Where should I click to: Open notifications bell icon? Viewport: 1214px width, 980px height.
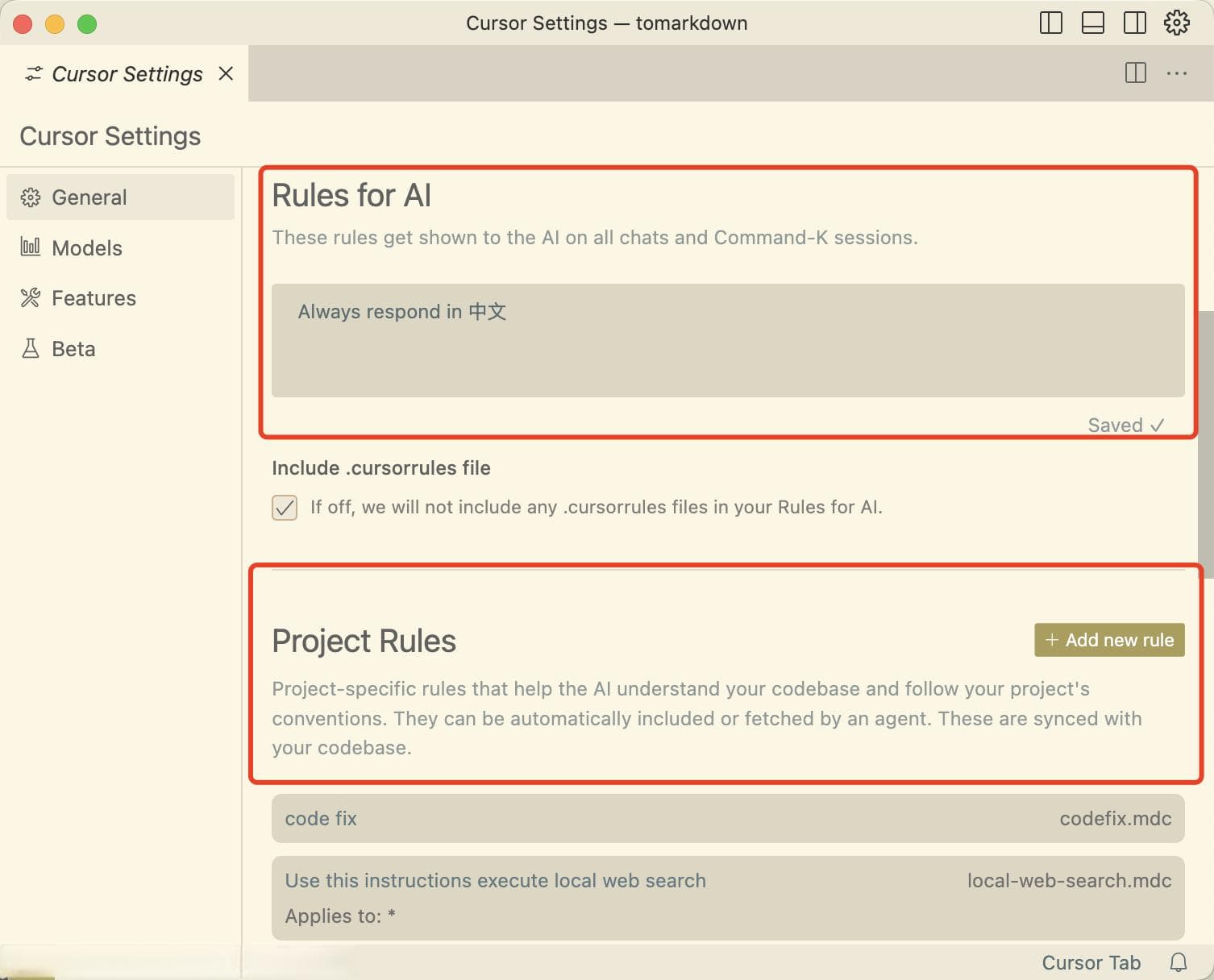[x=1179, y=962]
